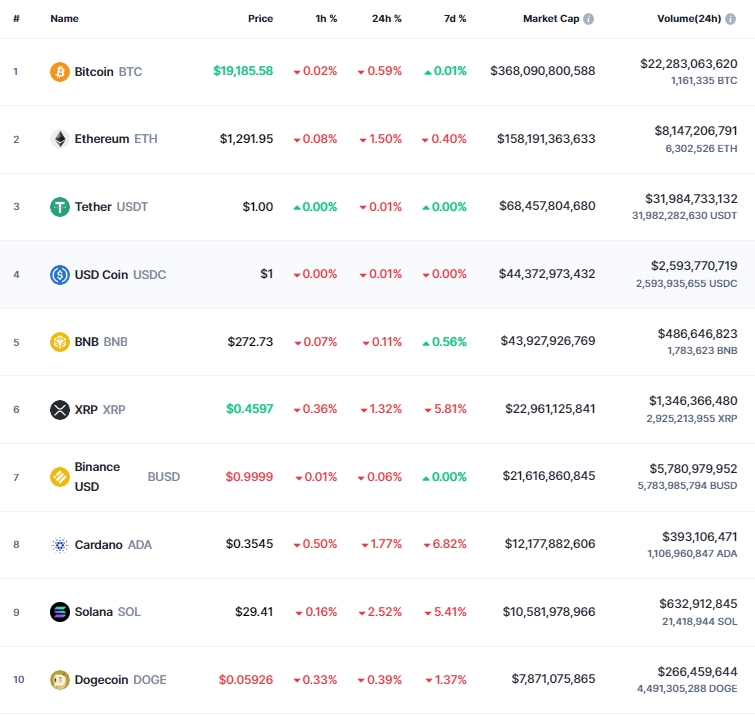The image size is (755, 716).
Task: Open the BNB name link
Action: tap(101, 342)
